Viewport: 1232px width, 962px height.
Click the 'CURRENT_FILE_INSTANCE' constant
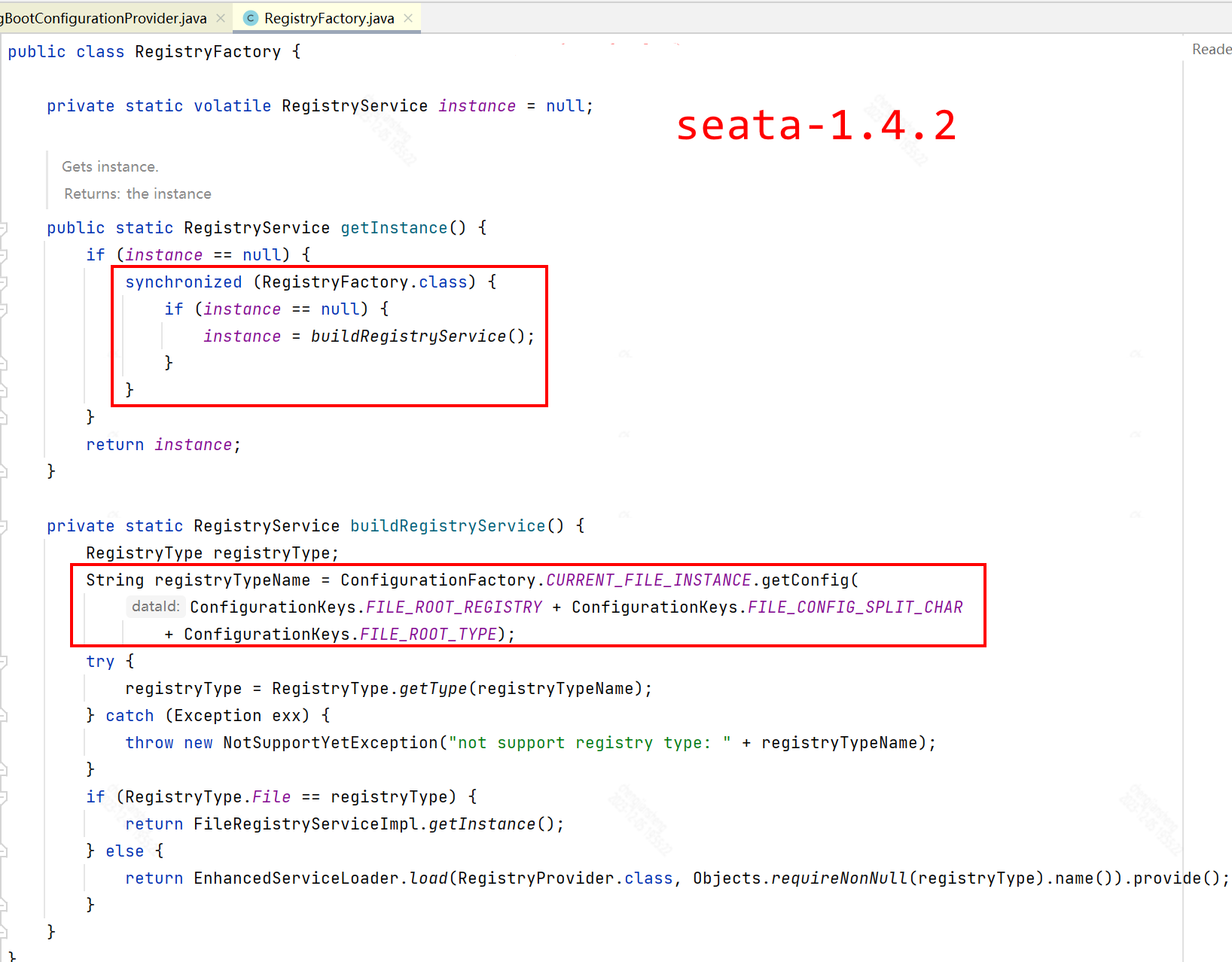click(x=648, y=580)
